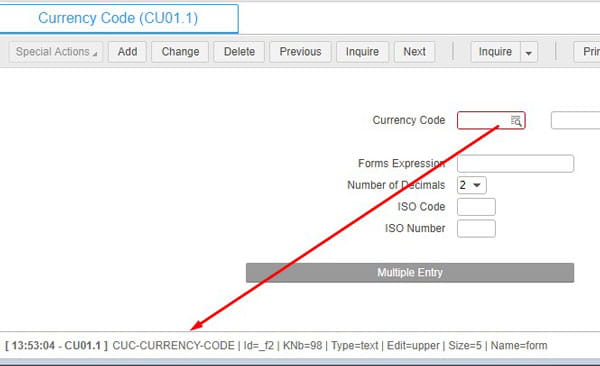Click the Next button

click(x=414, y=52)
